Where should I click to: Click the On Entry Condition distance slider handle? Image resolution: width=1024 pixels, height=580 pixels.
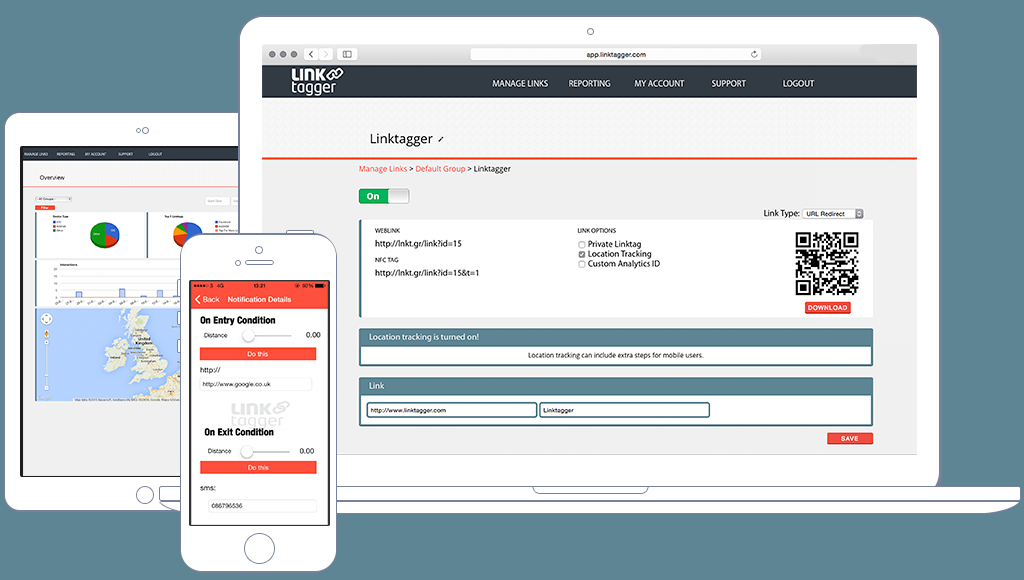(248, 336)
